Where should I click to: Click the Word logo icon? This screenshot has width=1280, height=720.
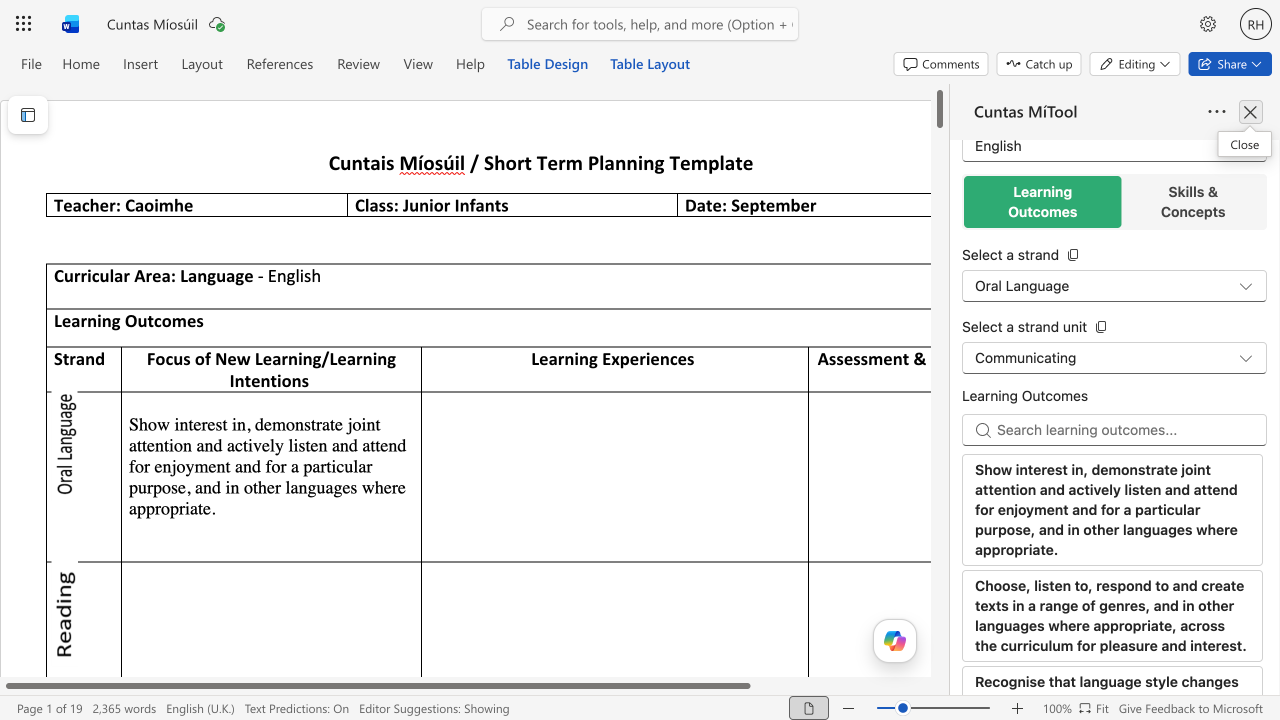(70, 24)
